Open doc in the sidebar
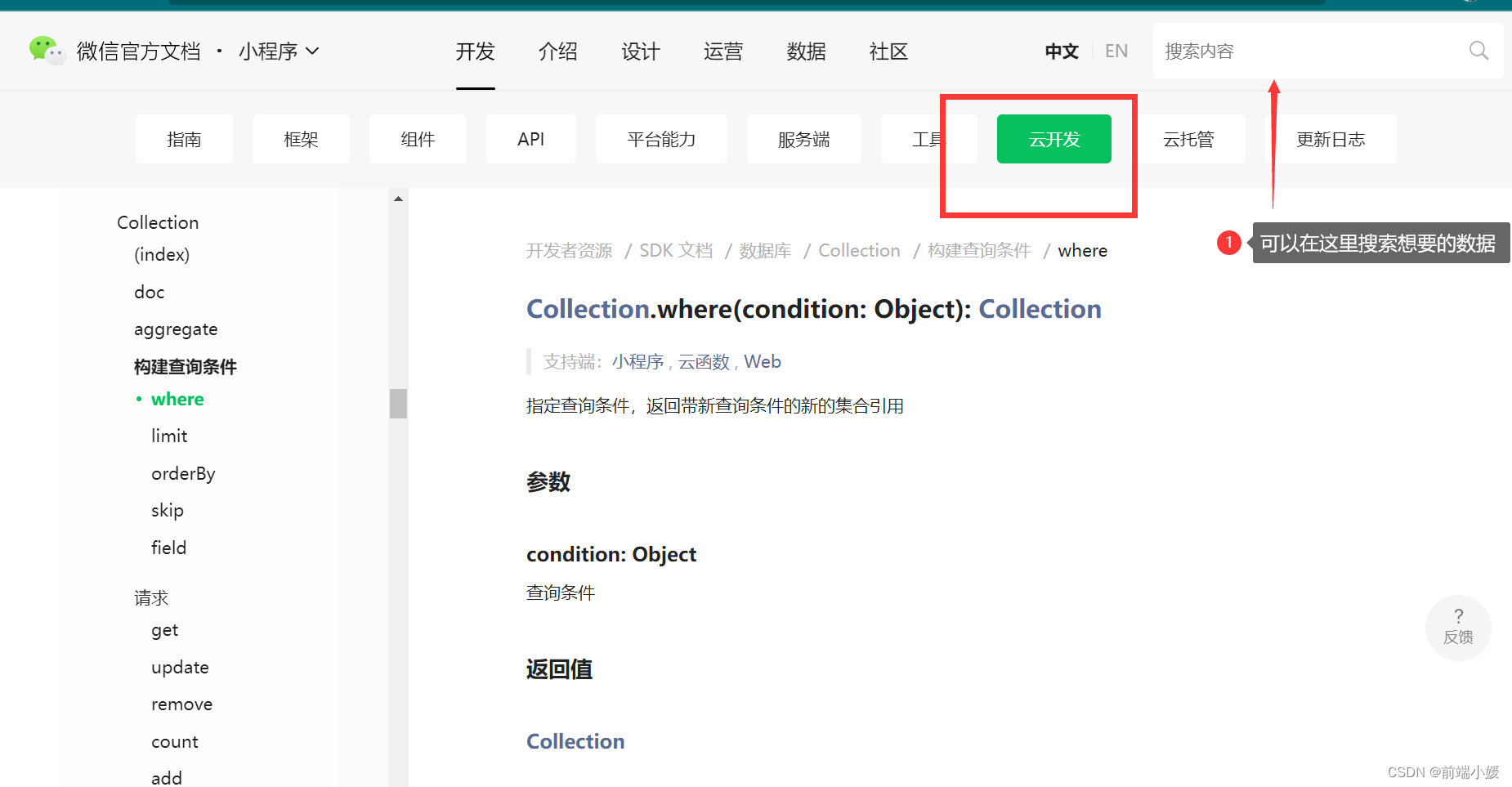This screenshot has width=1512, height=787. click(150, 292)
